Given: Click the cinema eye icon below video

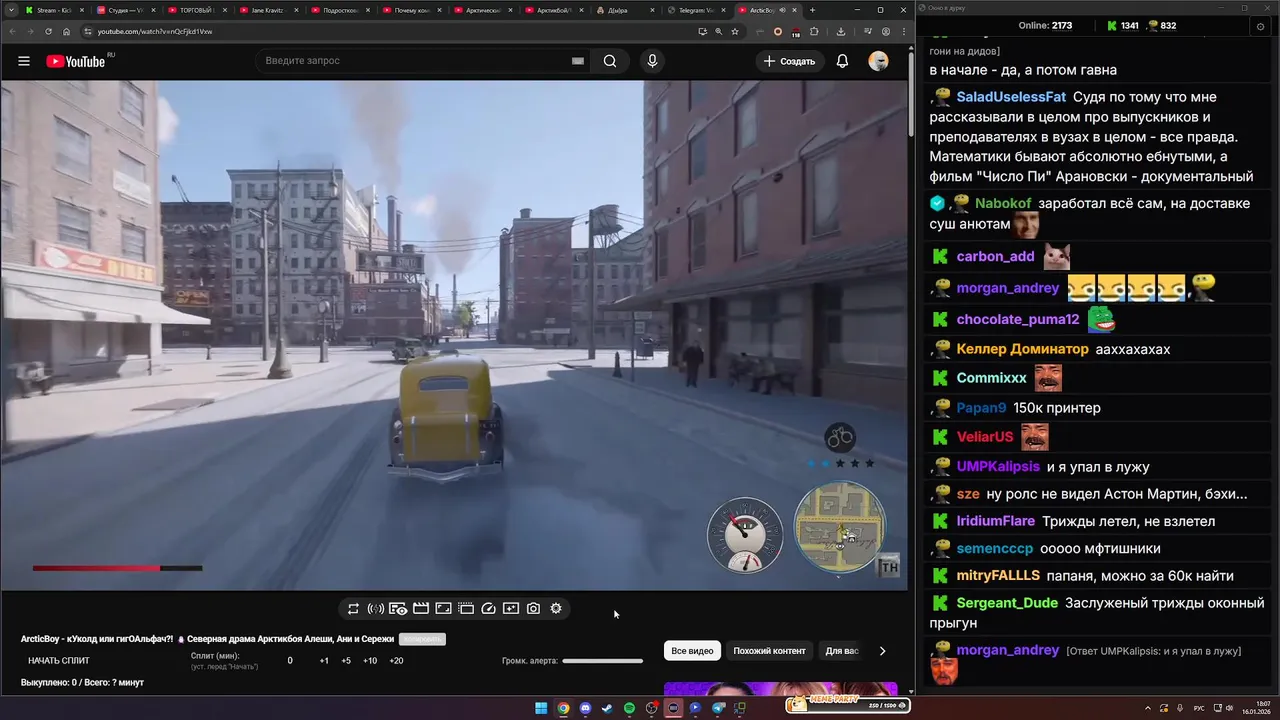Looking at the screenshot, I should pyautogui.click(x=398, y=608).
